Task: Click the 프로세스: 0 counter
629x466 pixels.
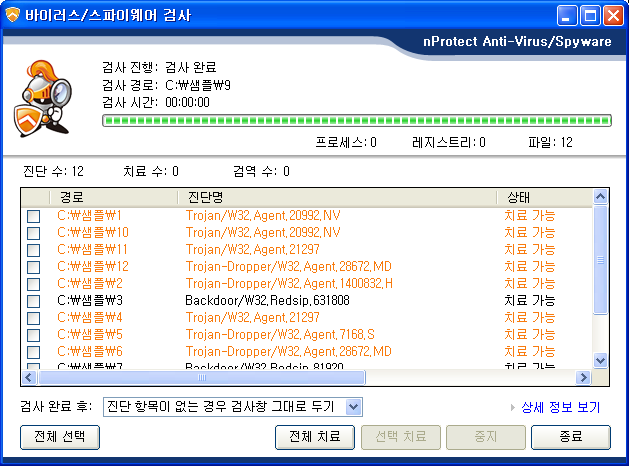Action: click(x=346, y=142)
